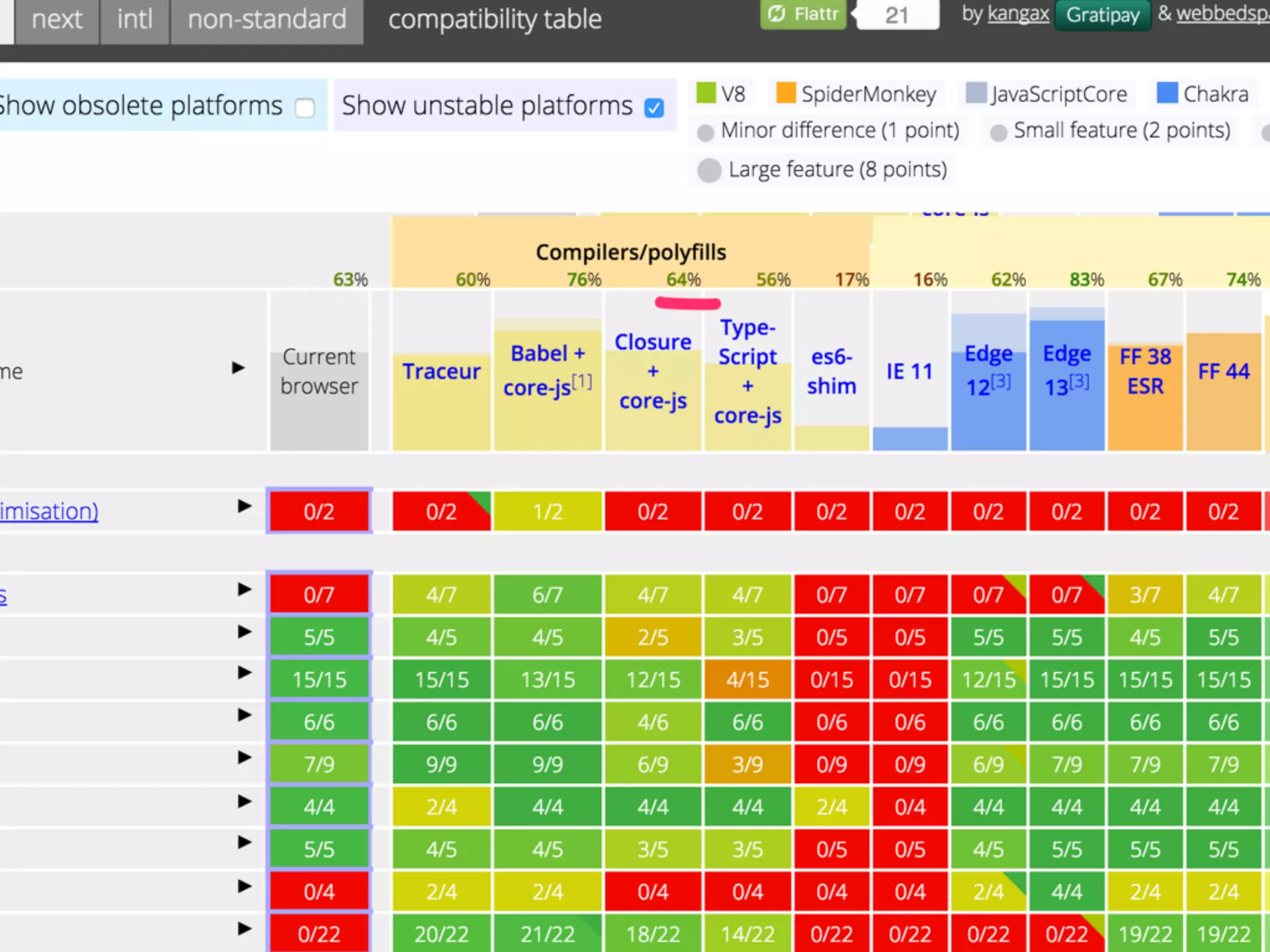Image resolution: width=1270 pixels, height=952 pixels.
Task: Expand the row showing 15/15 in current browser
Action: point(244,673)
